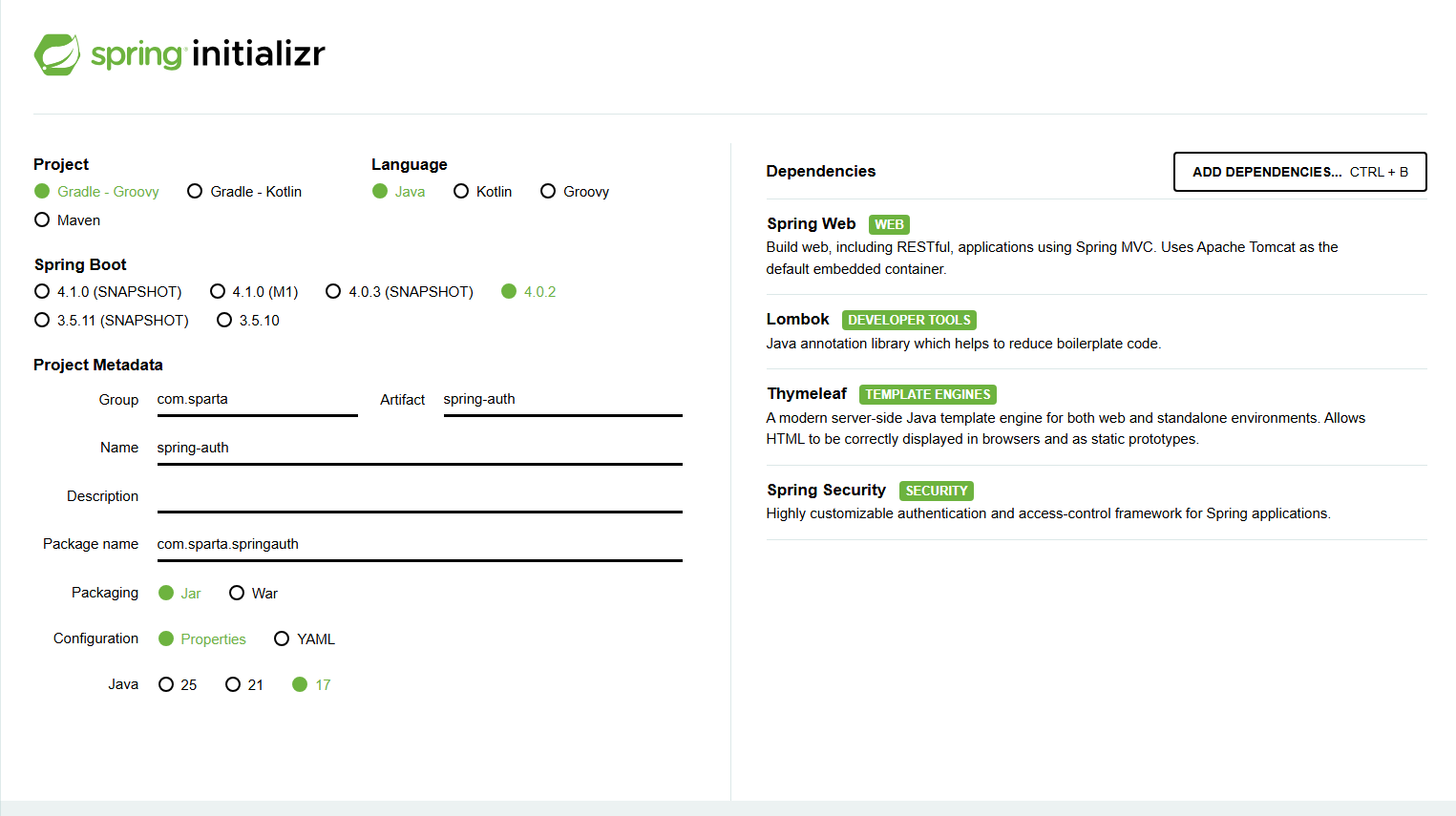
Task: Select Spring Boot 4.1.0 (SNAPSHOT)
Action: [x=108, y=291]
